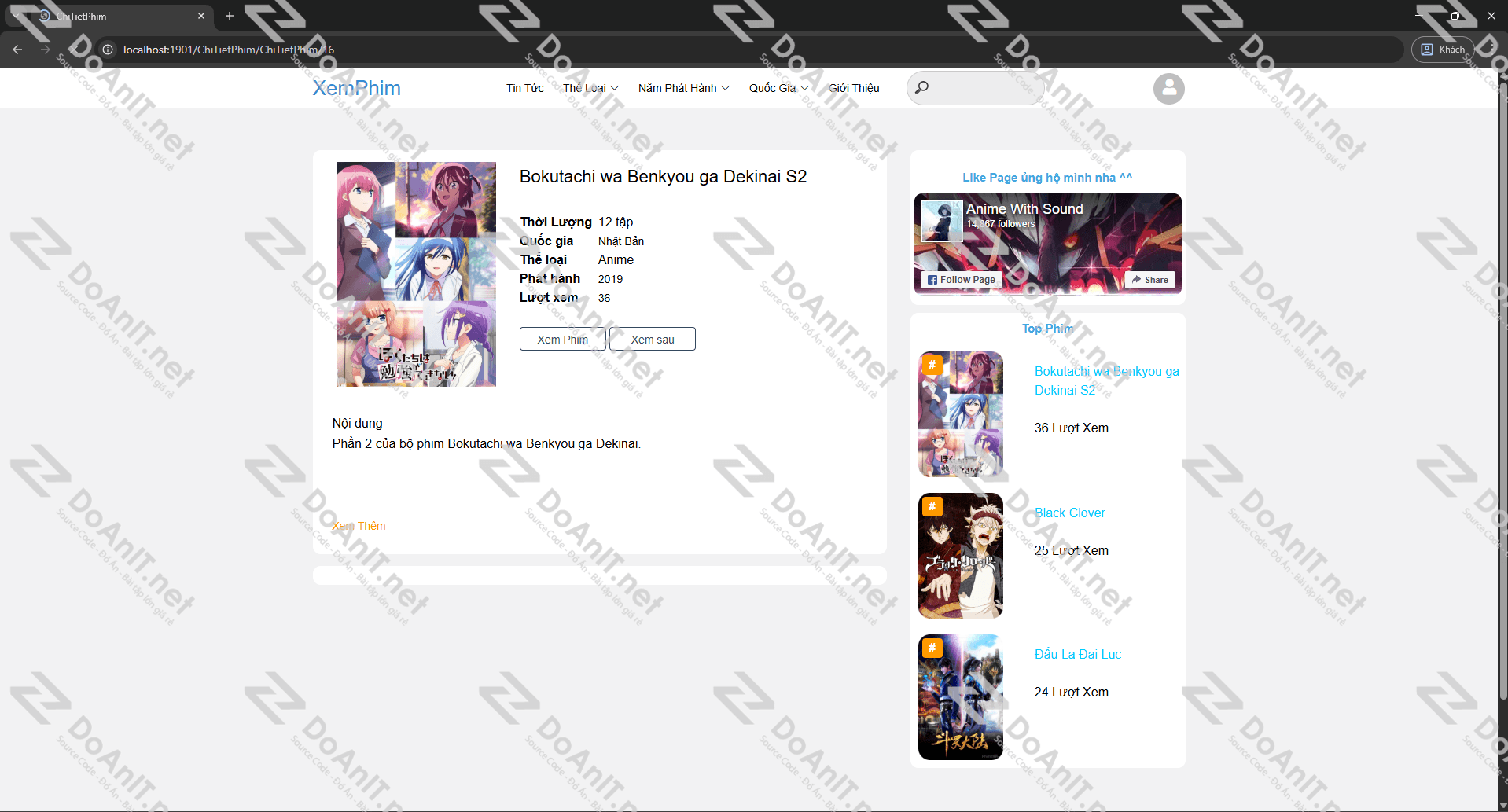Click the Xem Phim button
1508x812 pixels.
[562, 339]
